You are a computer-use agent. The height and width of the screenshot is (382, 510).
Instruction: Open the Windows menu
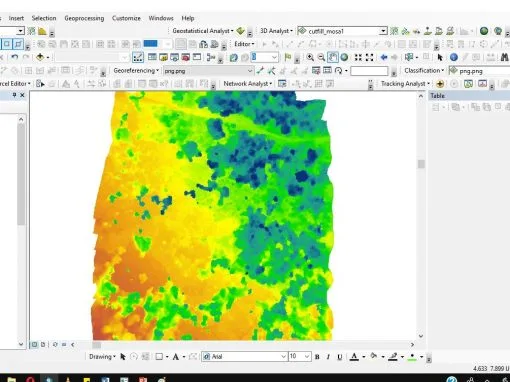coord(161,18)
